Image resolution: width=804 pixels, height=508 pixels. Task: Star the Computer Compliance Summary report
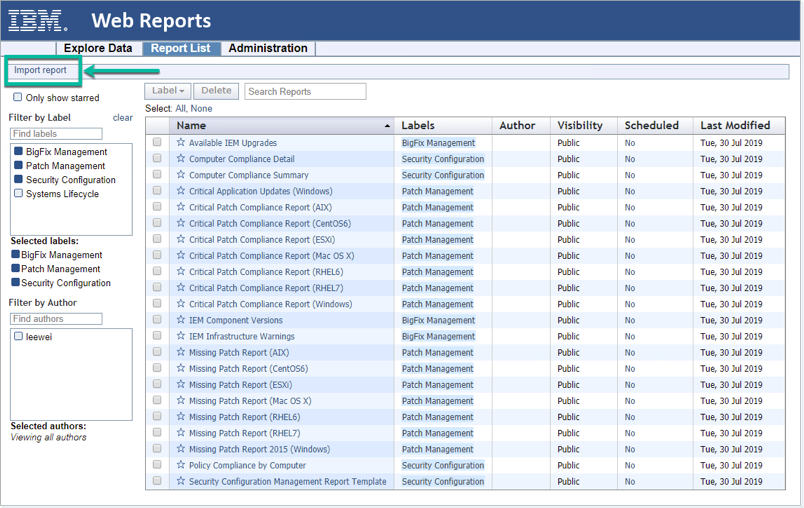pos(180,175)
